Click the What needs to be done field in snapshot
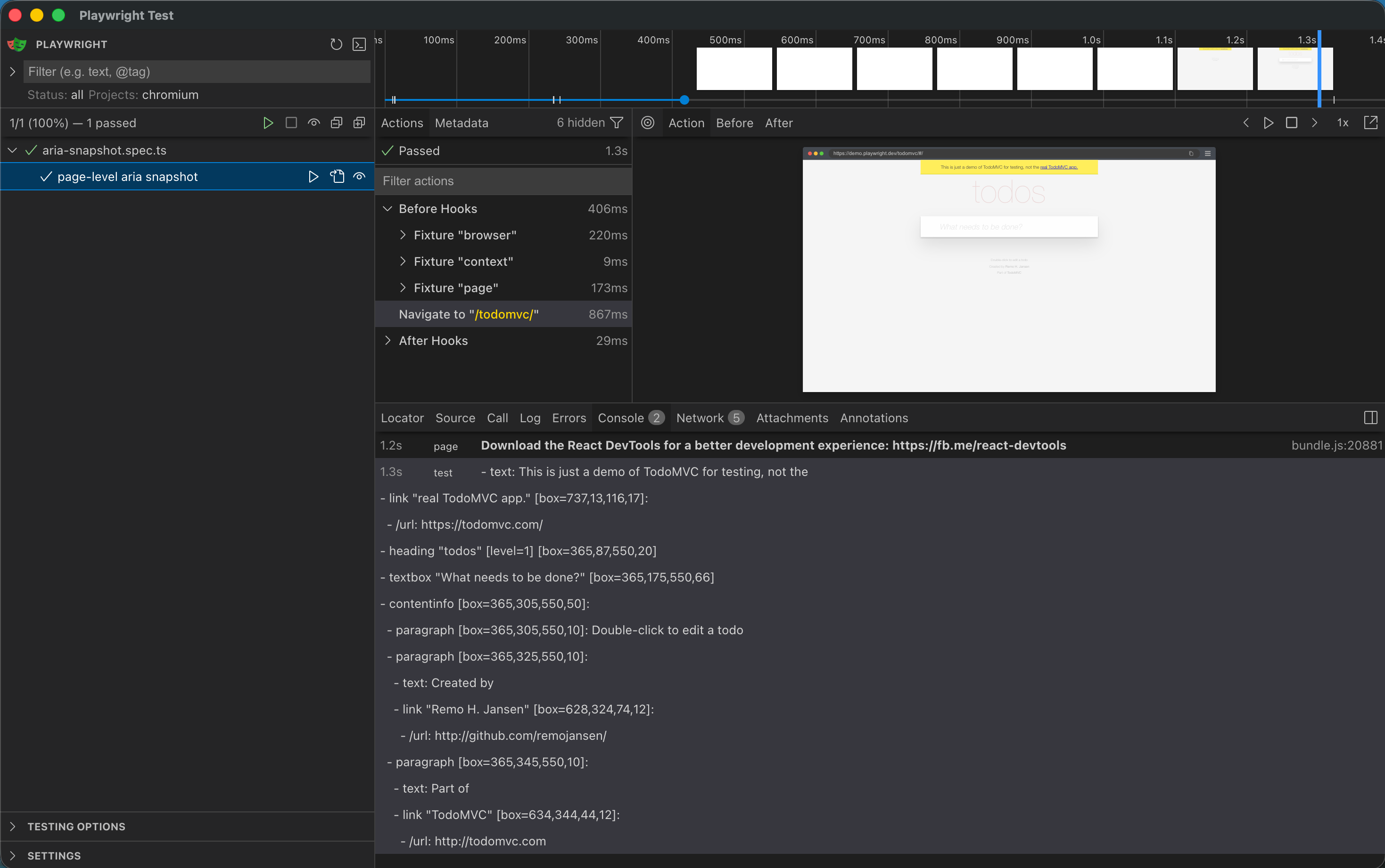1385x868 pixels. 1009,227
